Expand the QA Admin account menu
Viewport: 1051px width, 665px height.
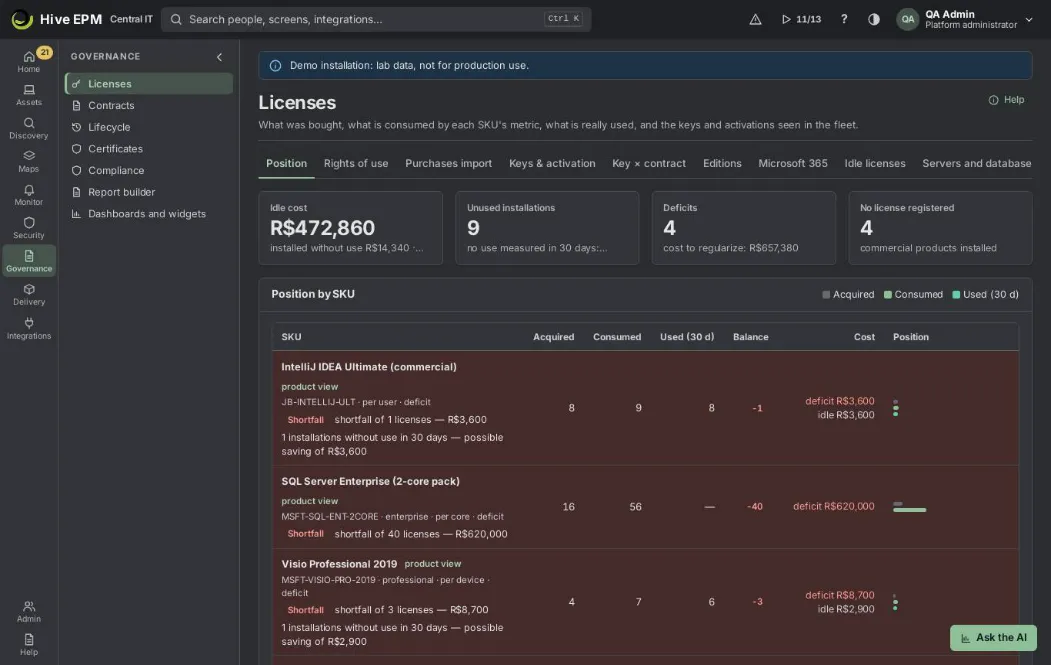point(965,19)
